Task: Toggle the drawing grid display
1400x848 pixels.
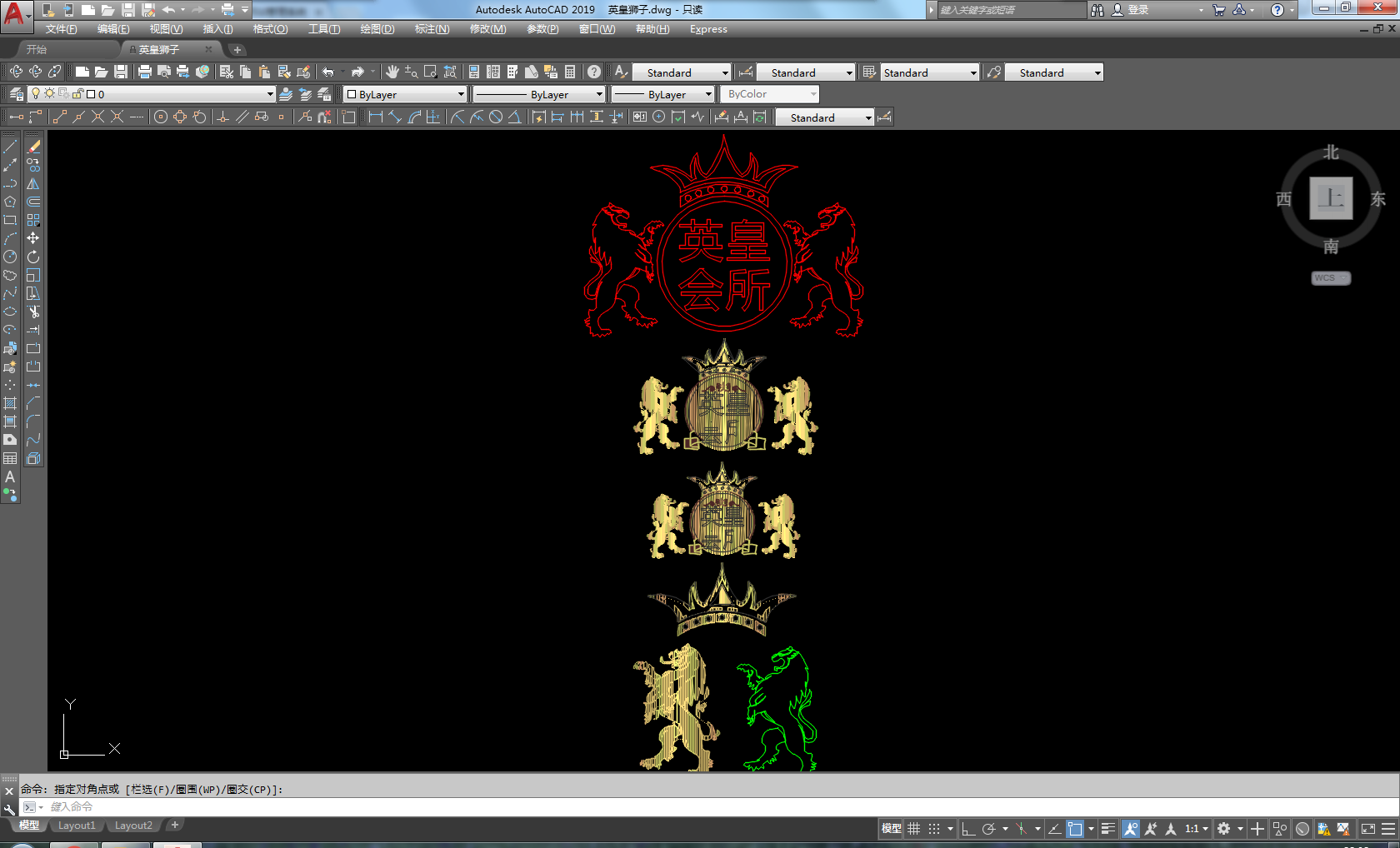Action: click(x=914, y=829)
